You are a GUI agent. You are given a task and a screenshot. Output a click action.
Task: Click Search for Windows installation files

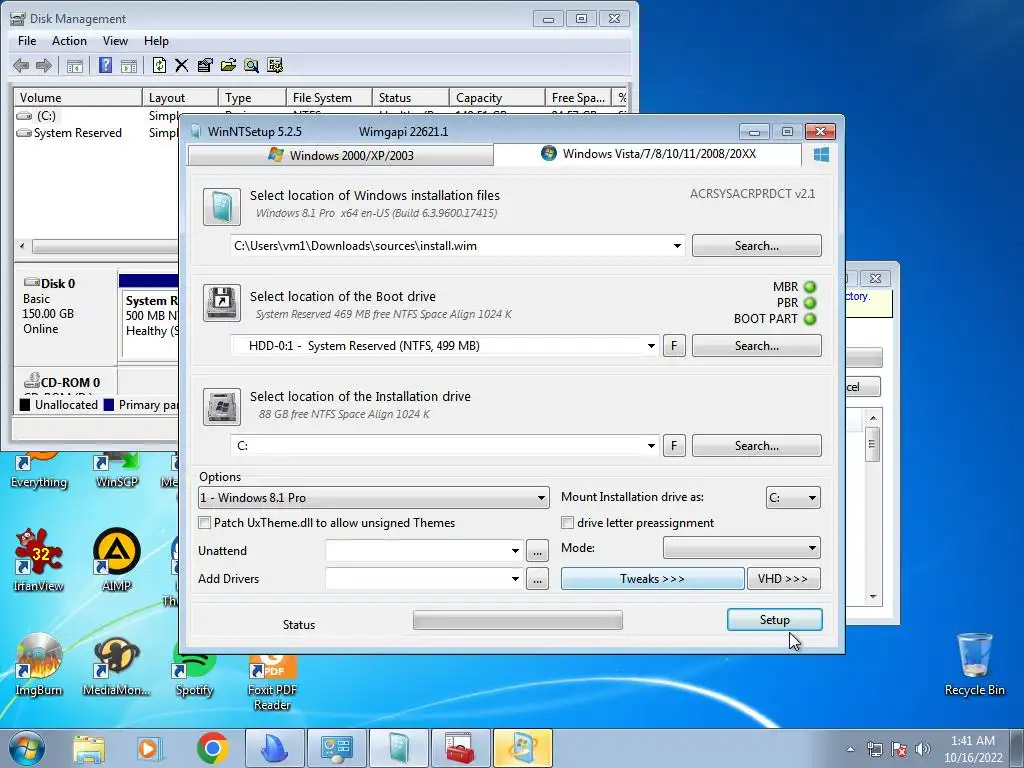(x=757, y=246)
